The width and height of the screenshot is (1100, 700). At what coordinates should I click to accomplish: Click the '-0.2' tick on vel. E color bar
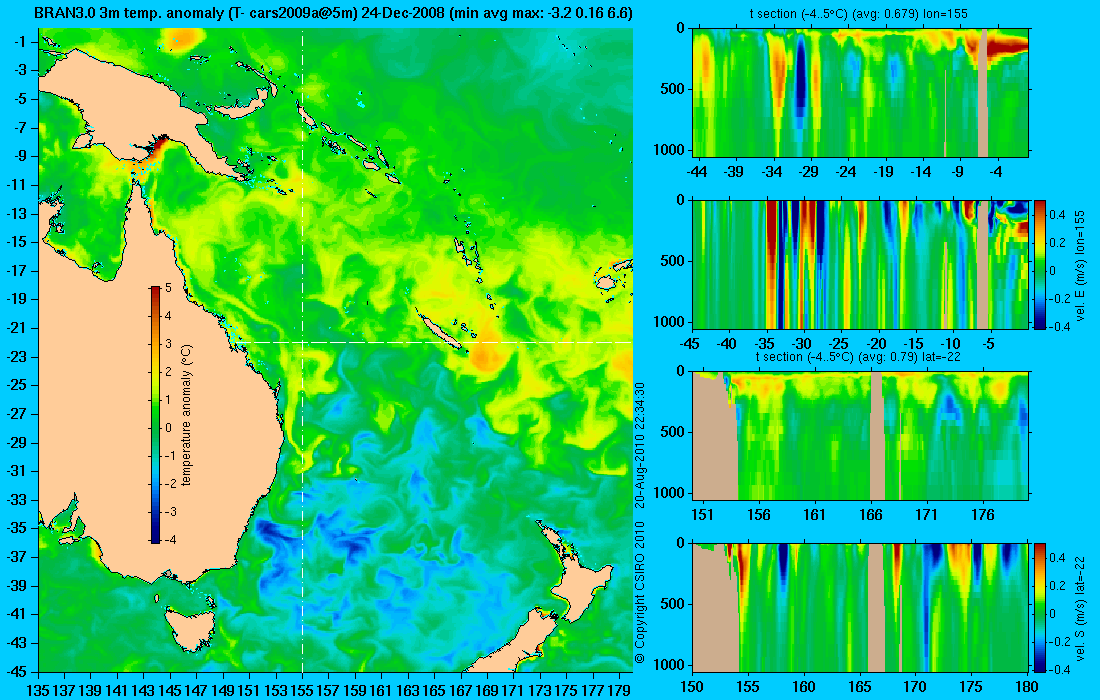(1060, 298)
